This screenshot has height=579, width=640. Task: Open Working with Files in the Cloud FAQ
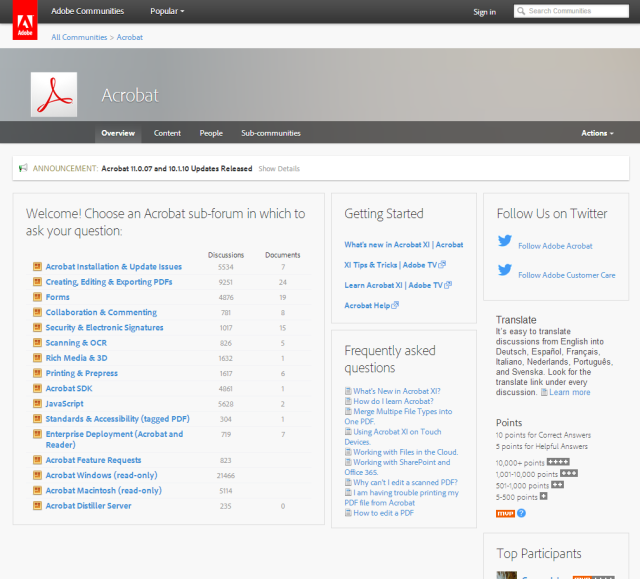tap(406, 452)
